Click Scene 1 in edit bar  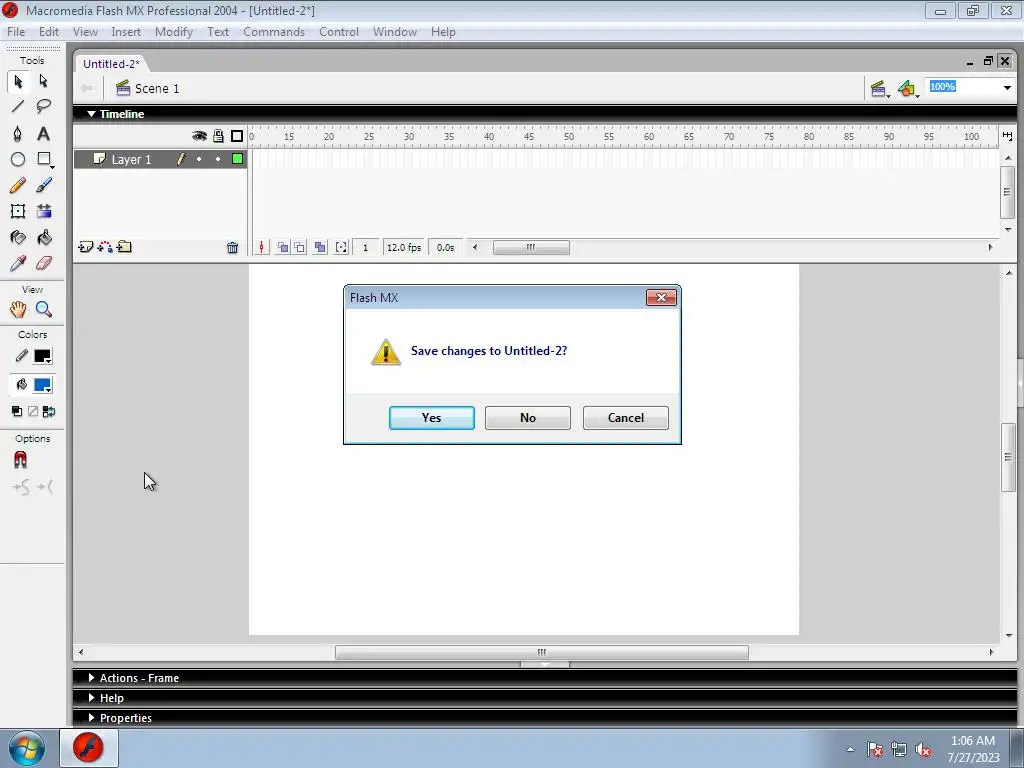pyautogui.click(x=148, y=88)
